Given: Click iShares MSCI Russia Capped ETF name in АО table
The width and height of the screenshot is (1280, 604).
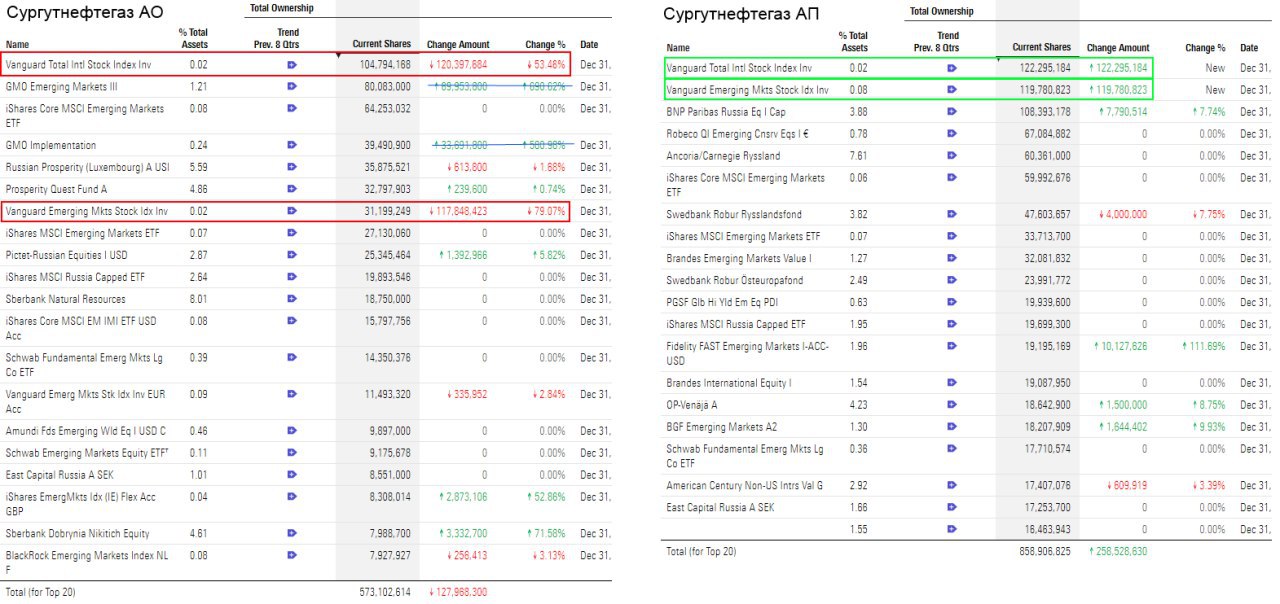Looking at the screenshot, I should click(x=75, y=277).
